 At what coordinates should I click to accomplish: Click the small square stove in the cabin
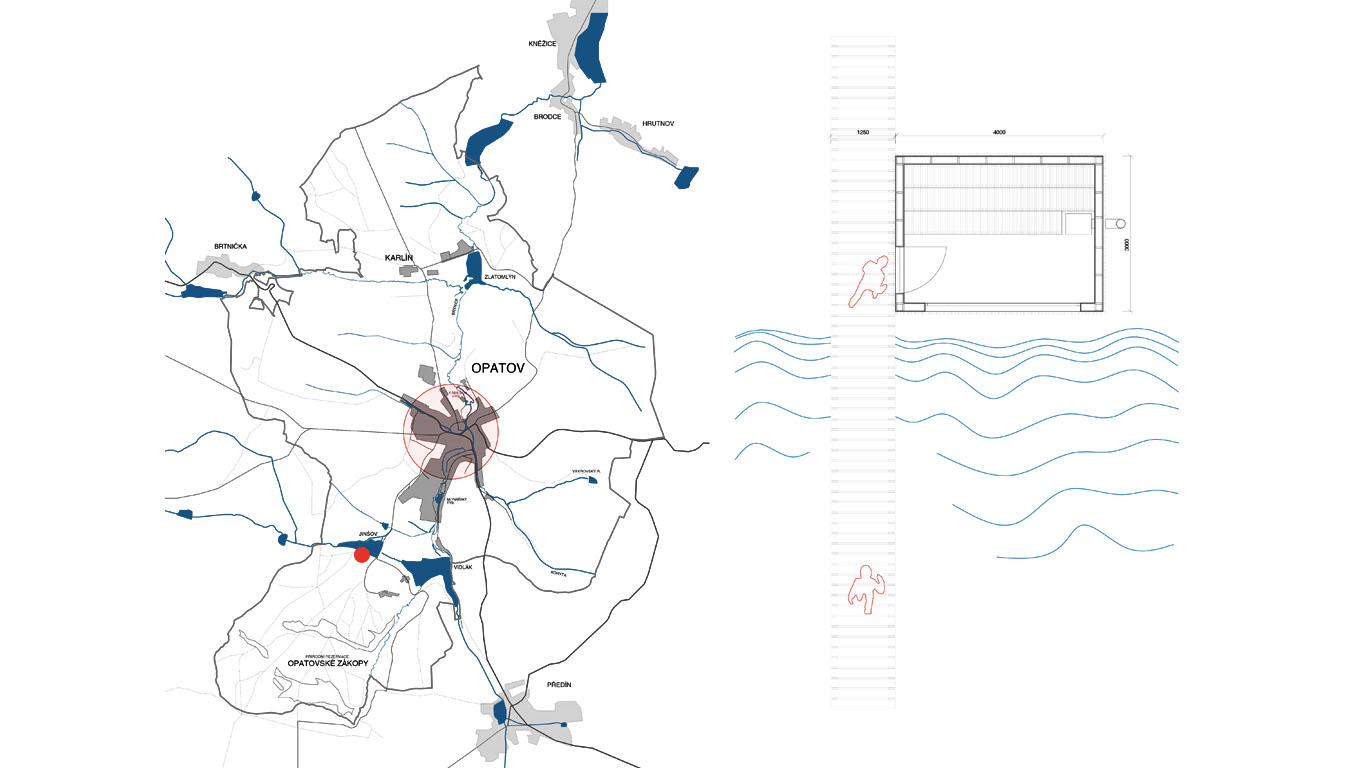pyautogui.click(x=1077, y=223)
